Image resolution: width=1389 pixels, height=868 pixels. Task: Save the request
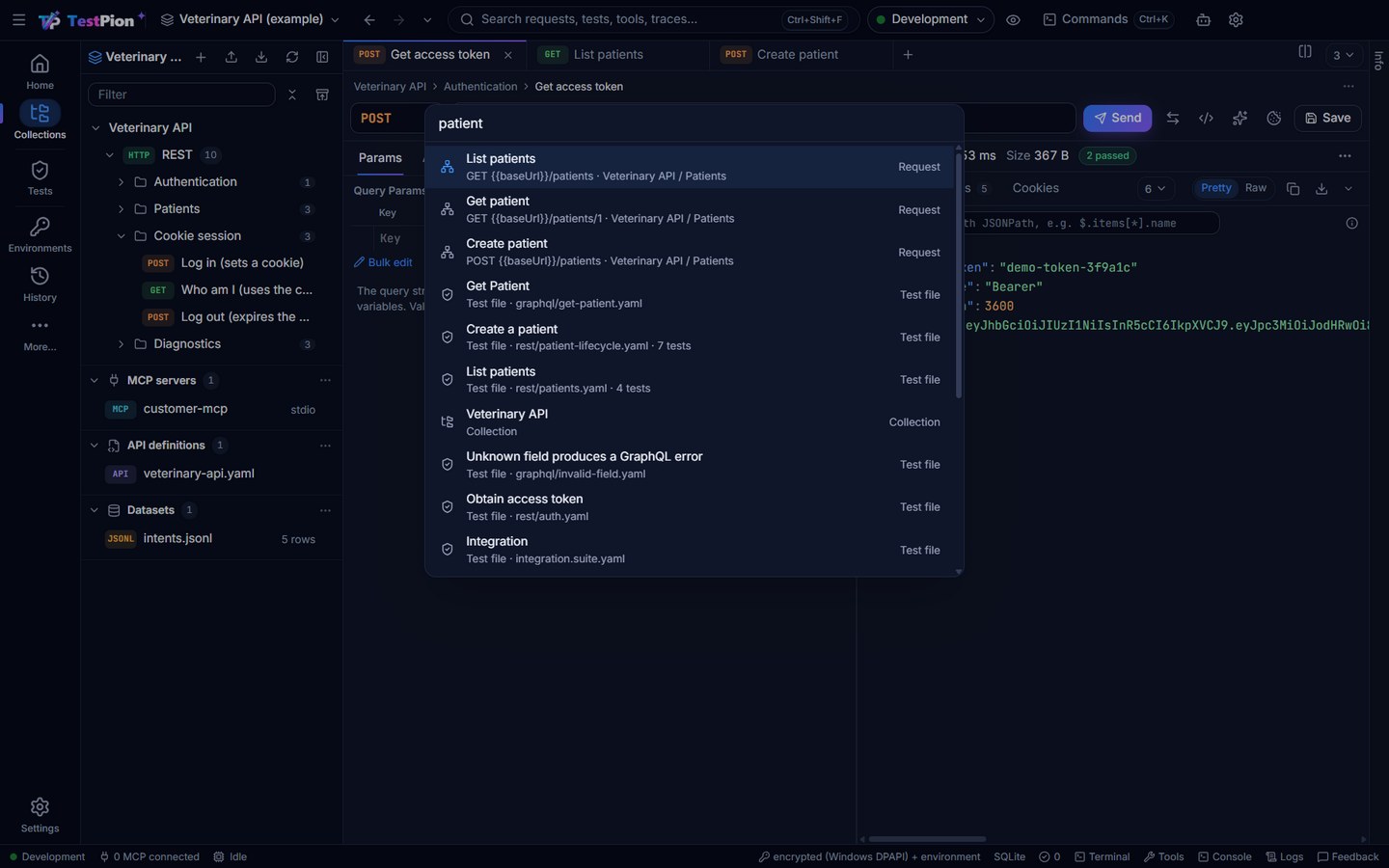(1327, 118)
